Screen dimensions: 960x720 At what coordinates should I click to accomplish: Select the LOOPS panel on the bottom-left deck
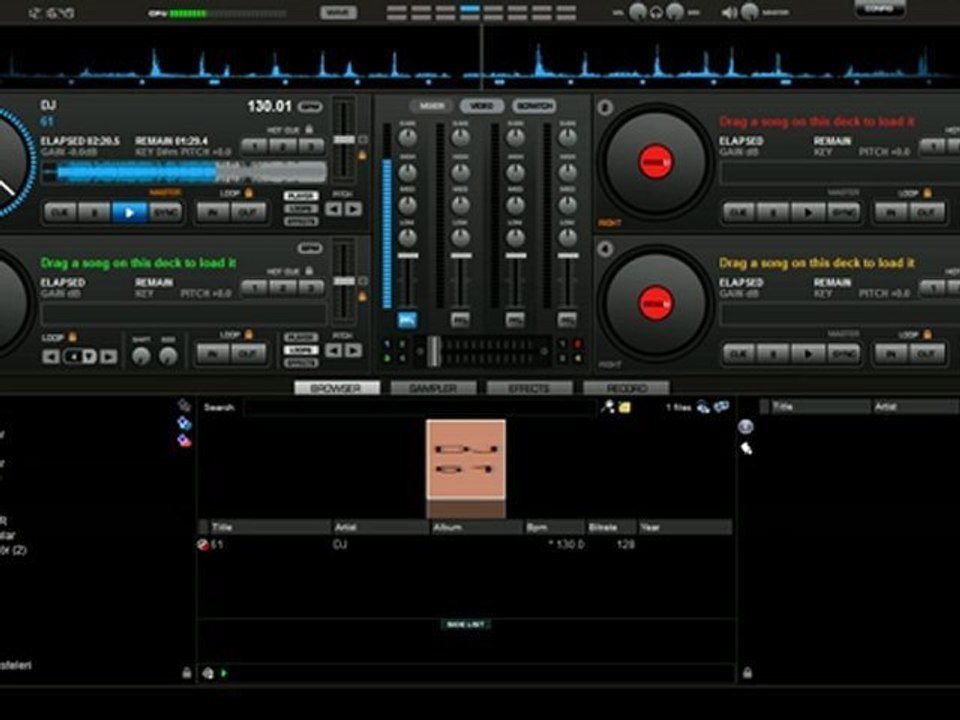tap(301, 350)
